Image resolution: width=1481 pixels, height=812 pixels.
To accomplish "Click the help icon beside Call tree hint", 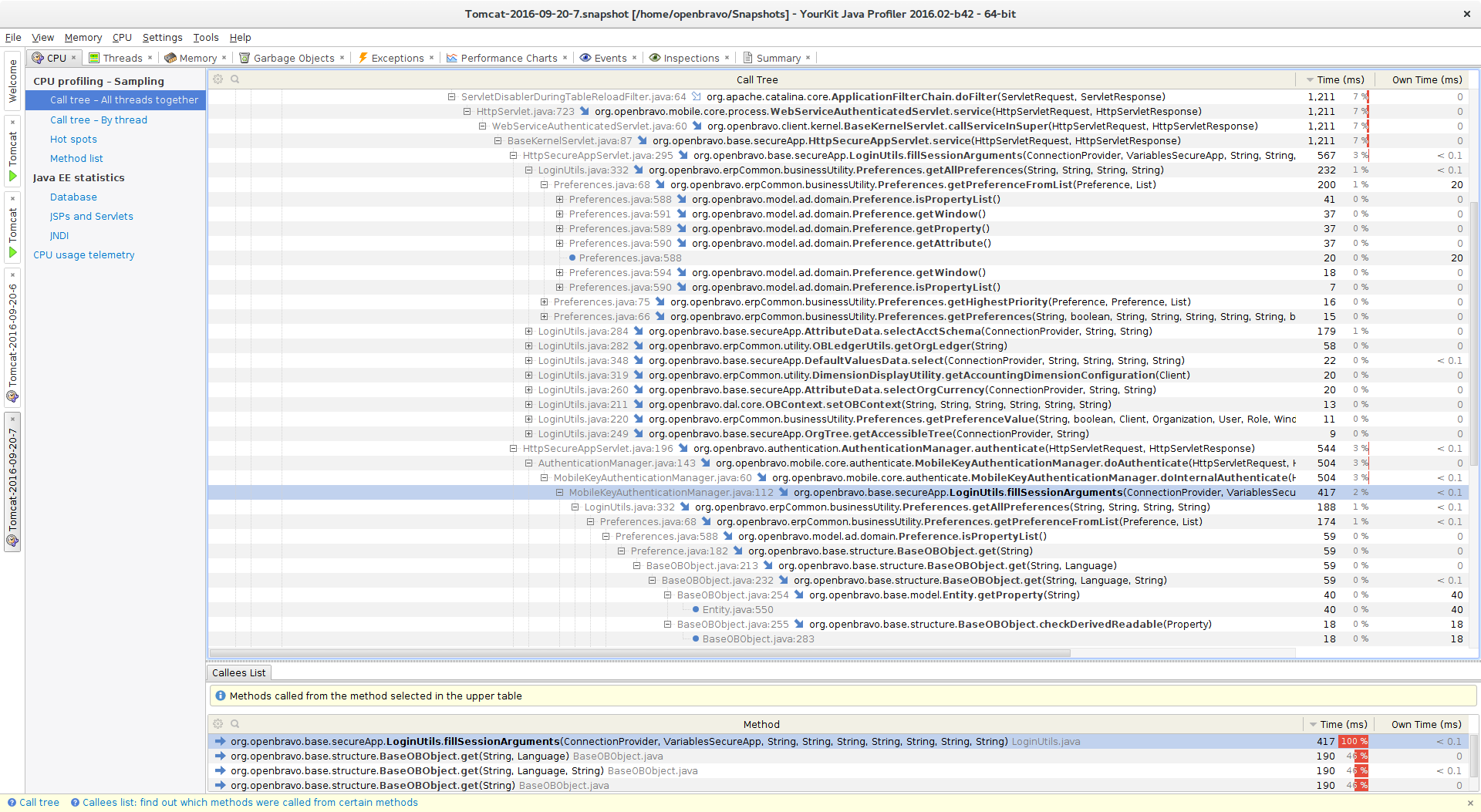I will point(12,803).
